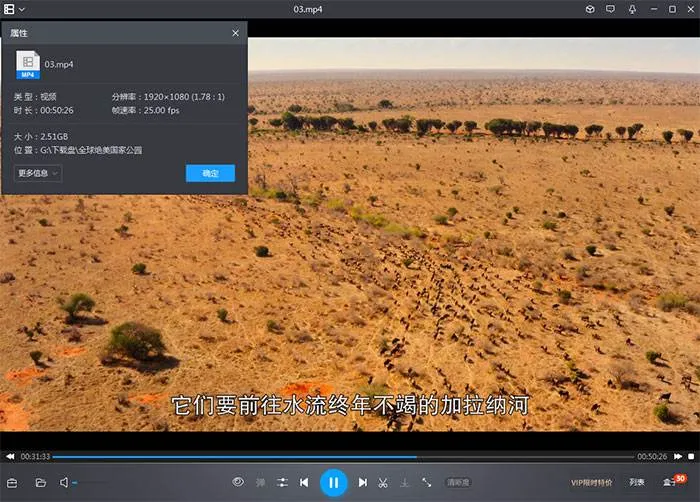Skip to the previous video
700x502 pixels.
[x=304, y=482]
